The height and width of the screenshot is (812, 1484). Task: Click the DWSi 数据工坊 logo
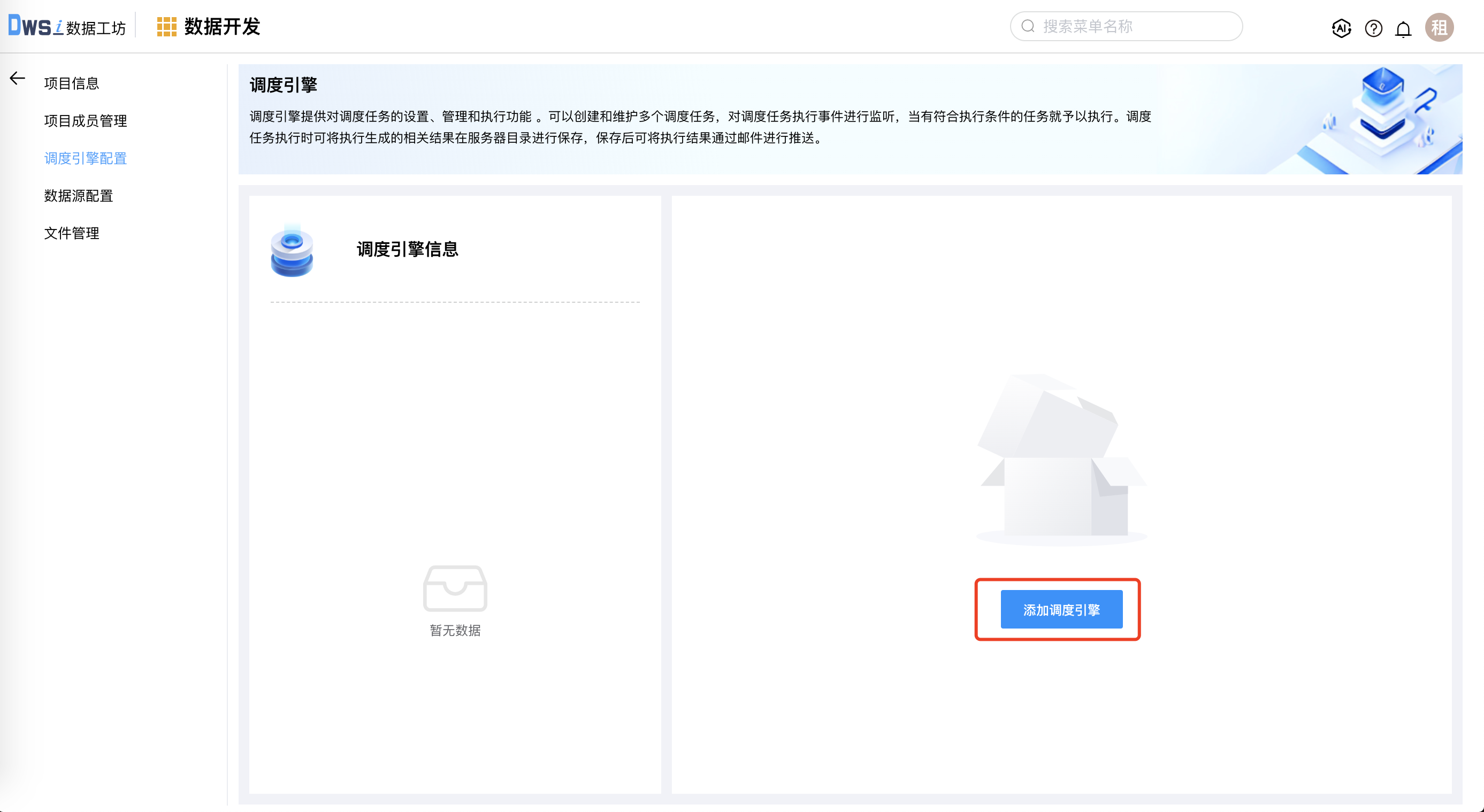[x=66, y=26]
